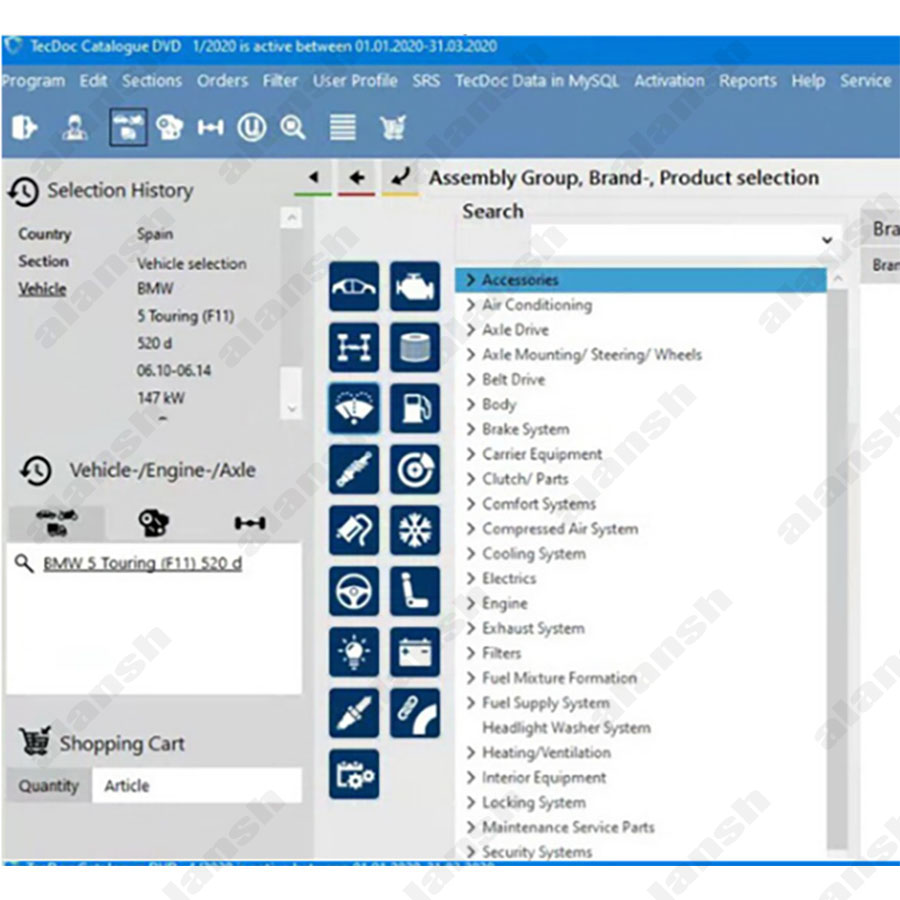The height and width of the screenshot is (900, 900).
Task: Expand the Clutch/ Parts group
Action: tap(471, 479)
